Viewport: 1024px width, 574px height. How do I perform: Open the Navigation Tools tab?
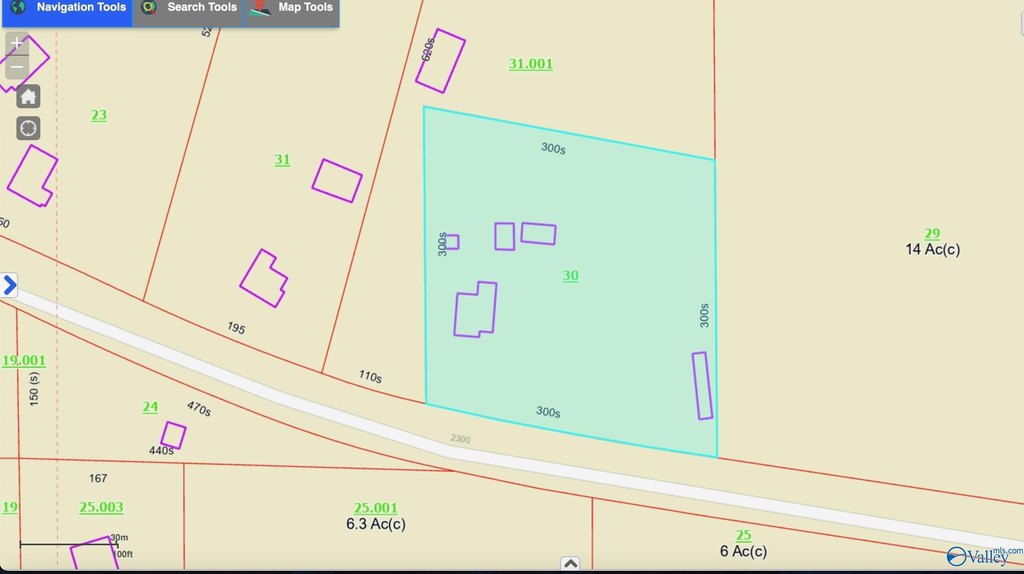pyautogui.click(x=81, y=8)
